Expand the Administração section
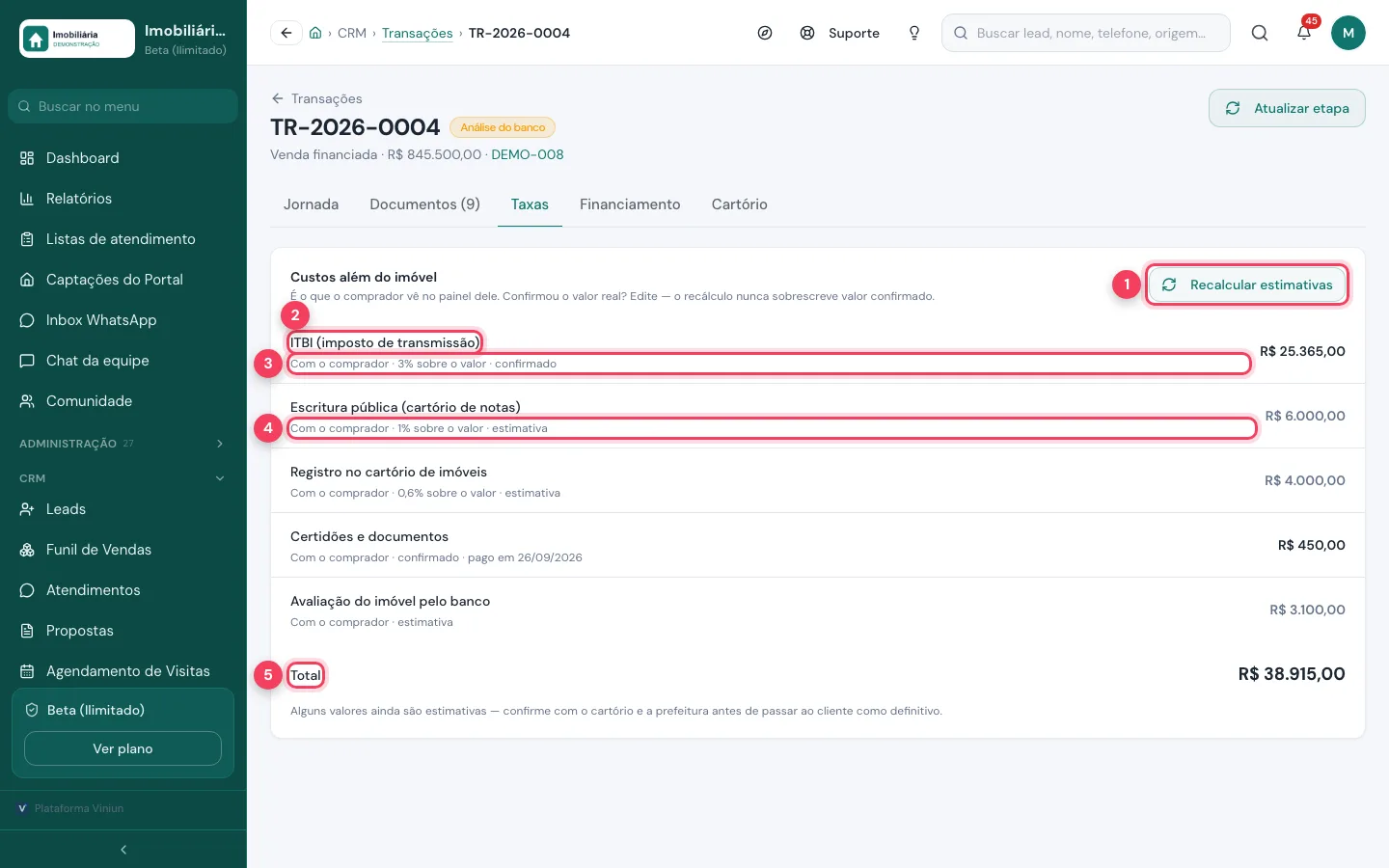Screen dimensions: 1389x868 point(123,444)
